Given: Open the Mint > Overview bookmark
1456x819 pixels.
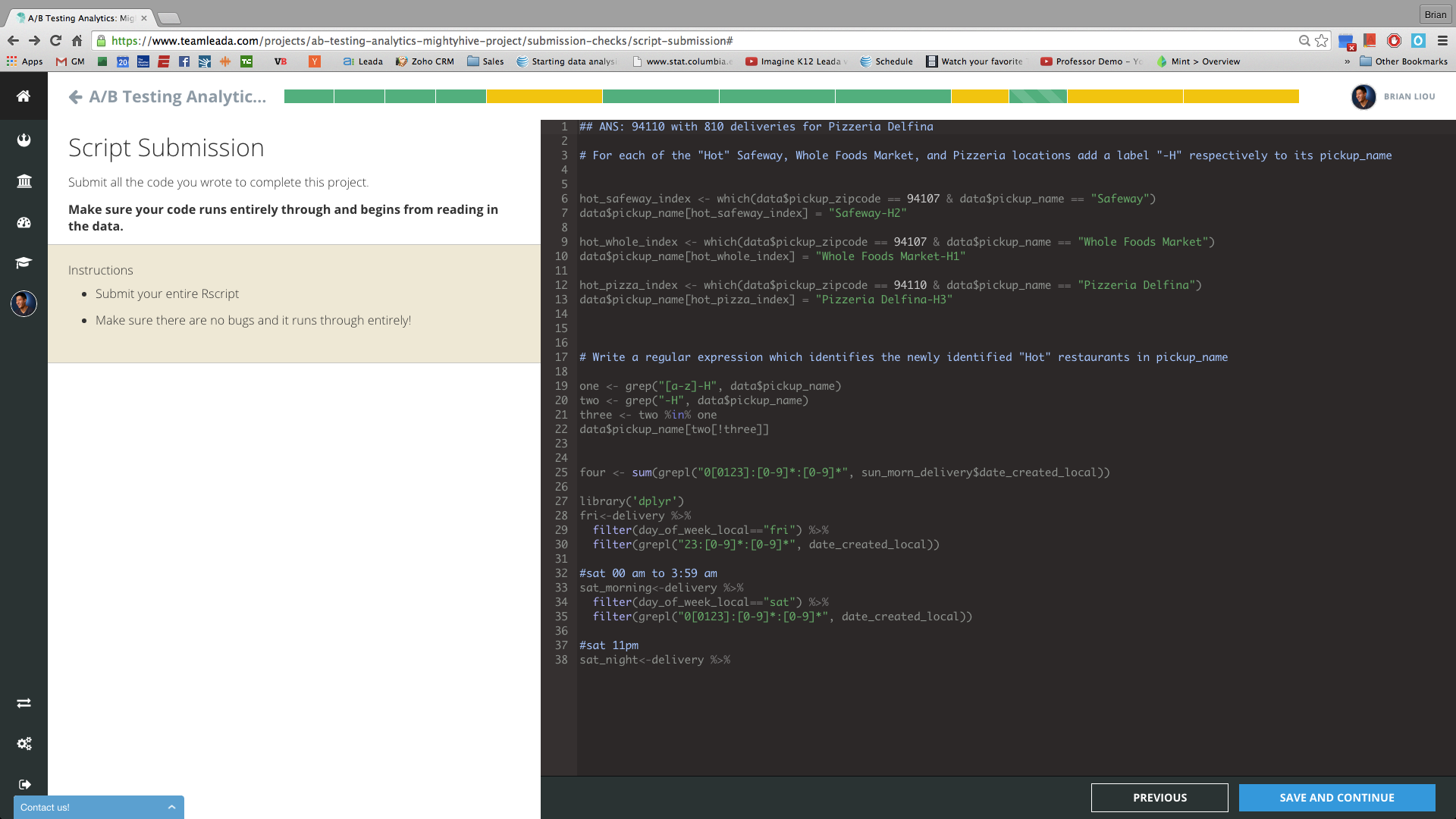Looking at the screenshot, I should coord(1198,61).
